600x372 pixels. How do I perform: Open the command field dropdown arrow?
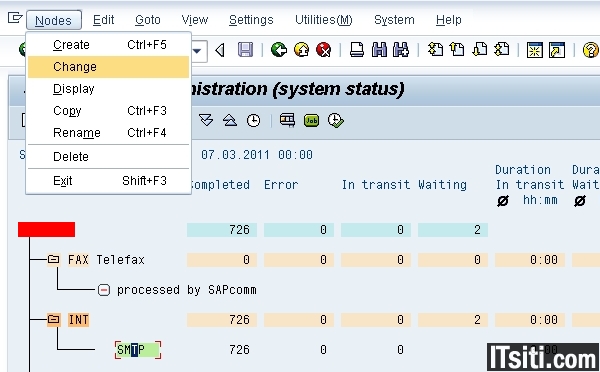point(197,51)
